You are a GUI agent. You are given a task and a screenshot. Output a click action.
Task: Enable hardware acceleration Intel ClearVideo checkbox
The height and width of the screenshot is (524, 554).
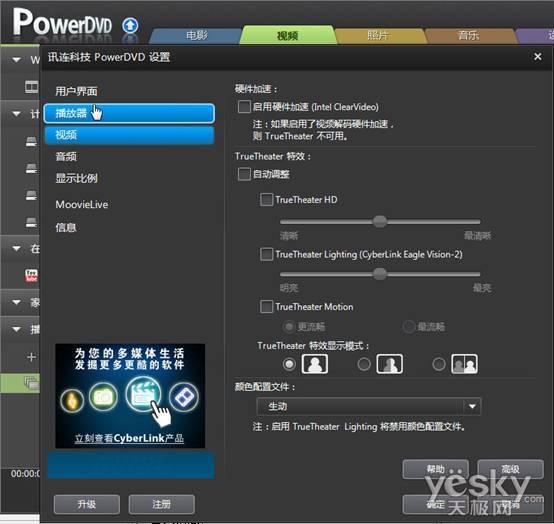point(244,106)
